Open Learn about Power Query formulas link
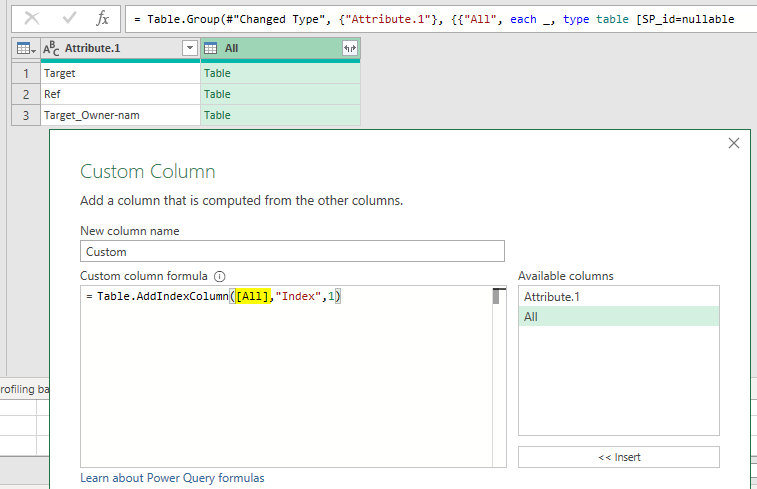The image size is (757, 489). coord(172,478)
